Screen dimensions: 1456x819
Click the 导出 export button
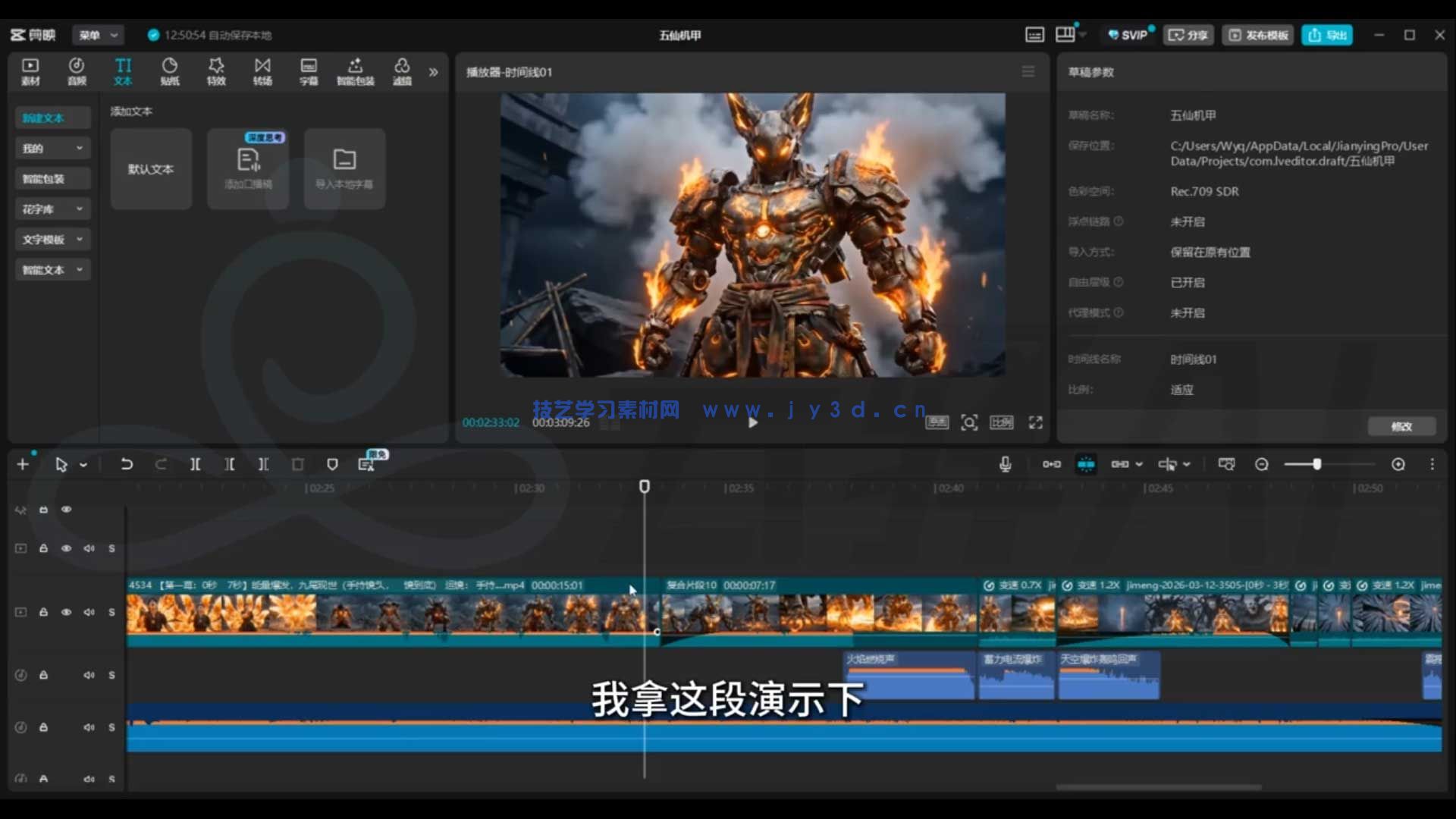(1327, 35)
